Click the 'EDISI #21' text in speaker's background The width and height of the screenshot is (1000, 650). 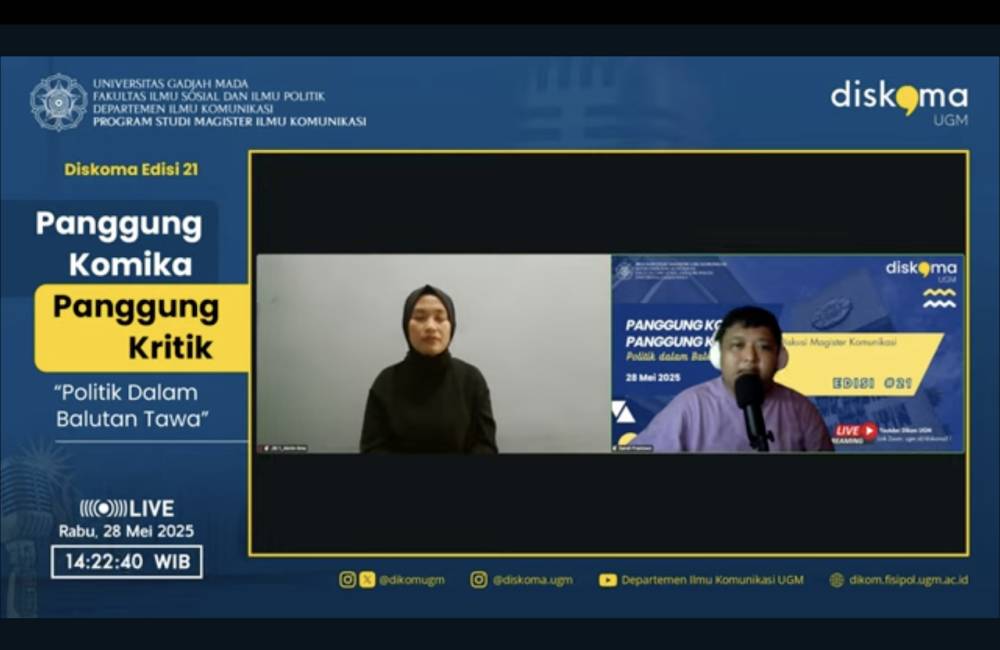pos(872,383)
